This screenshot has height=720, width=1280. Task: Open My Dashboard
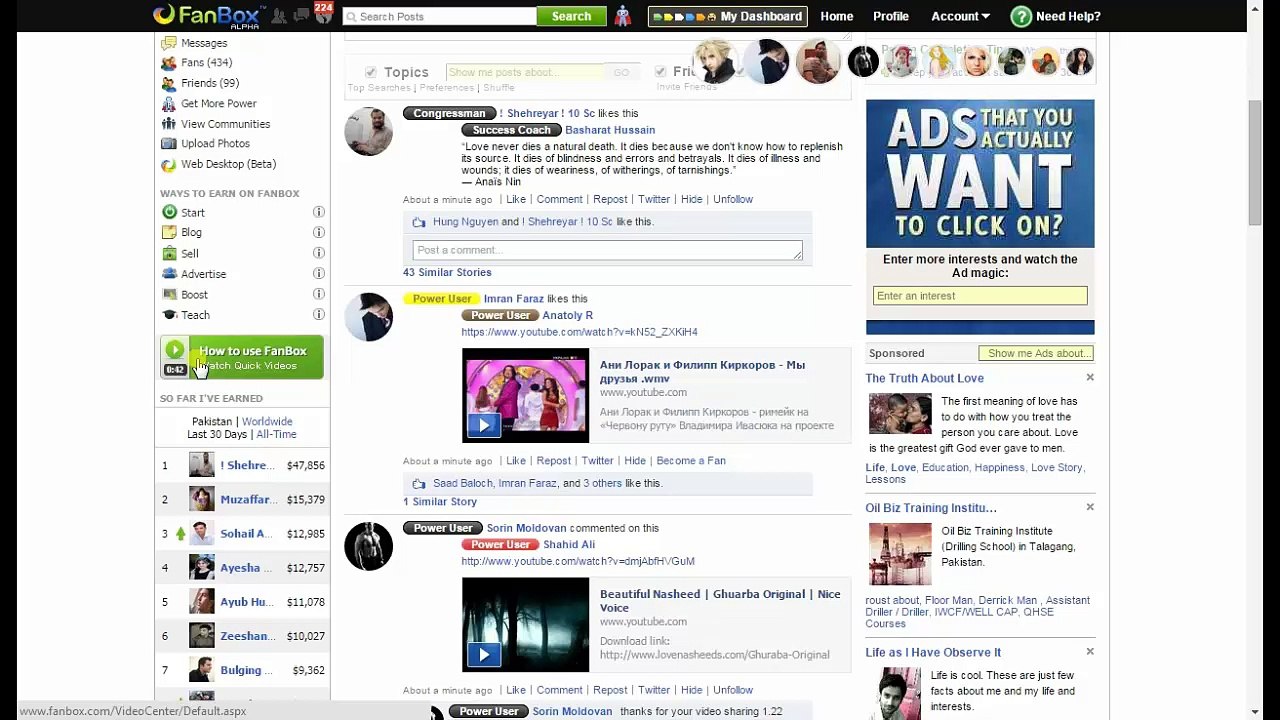coord(727,16)
